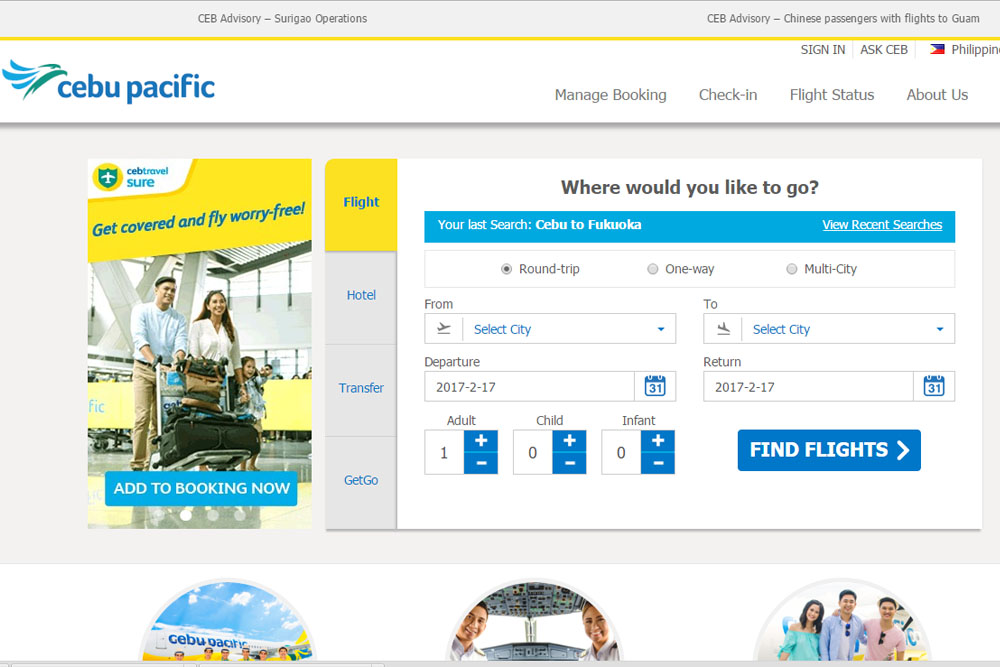Screen dimensions: 1000x667
Task: Open CEB Advisory Surigao Operations link
Action: 283,18
